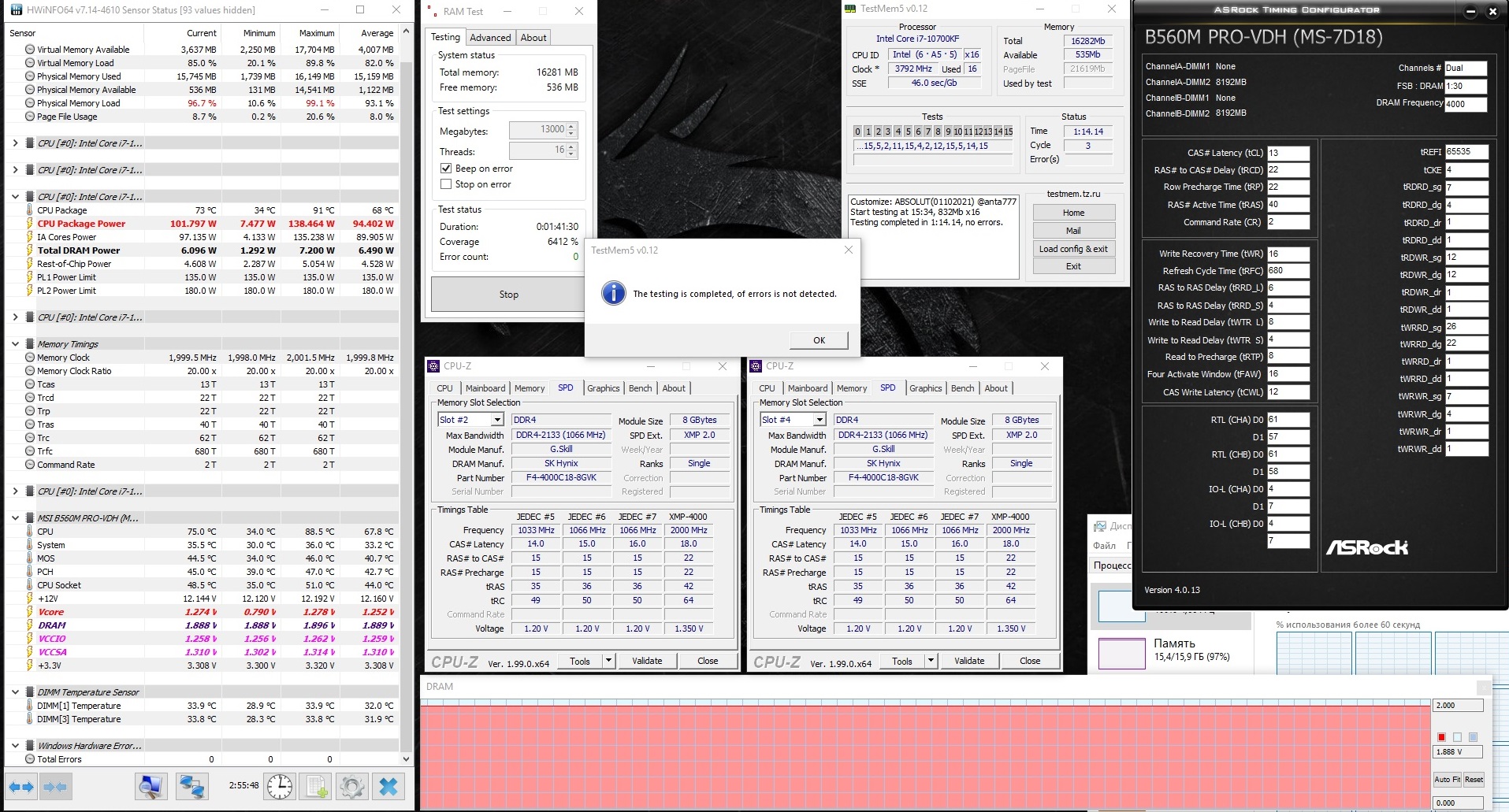This screenshot has width=1509, height=812.
Task: Click the thermometer icon beside CPU Package
Action: click(30, 210)
